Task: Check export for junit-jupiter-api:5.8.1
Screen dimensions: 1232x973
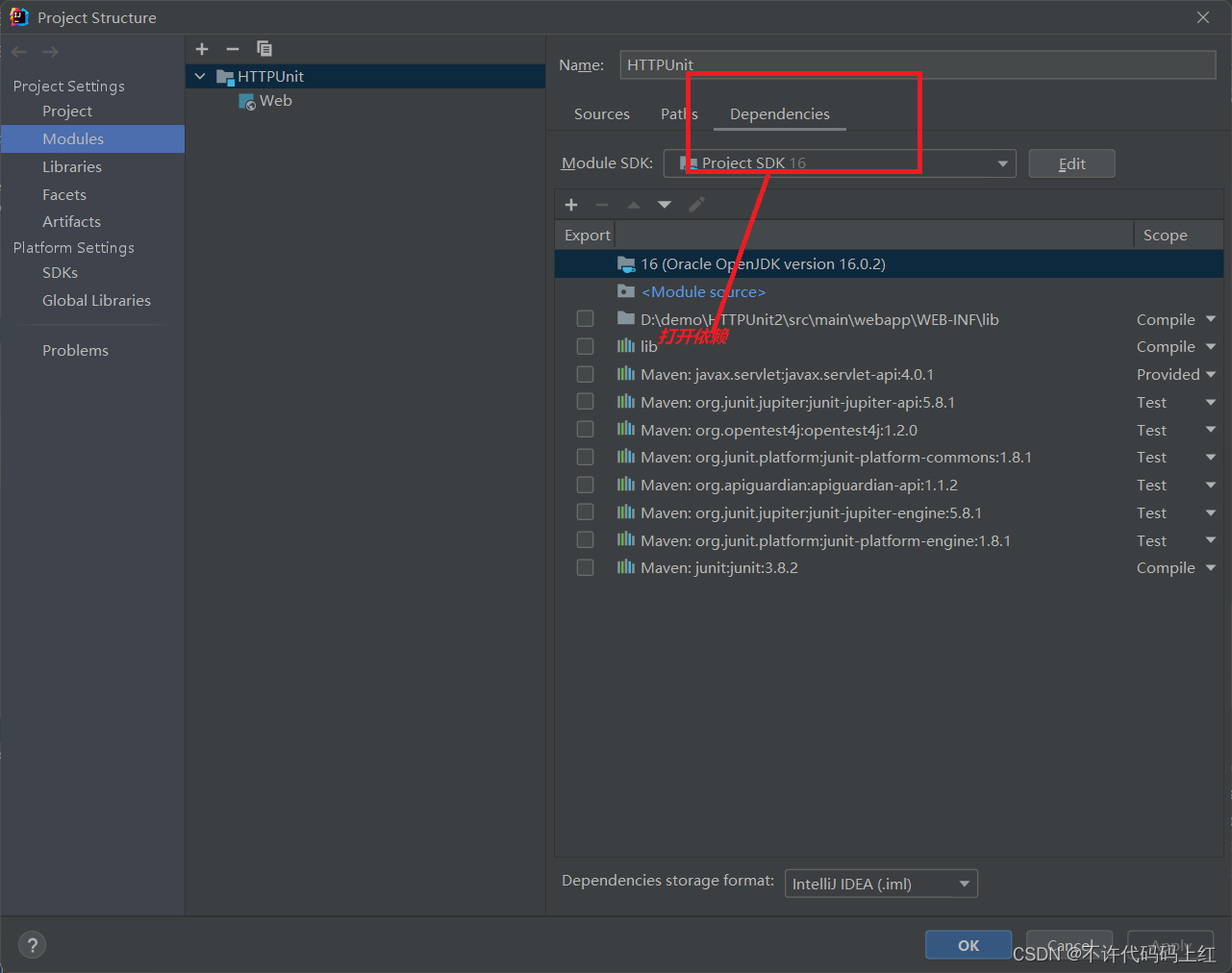Action: tap(585, 402)
